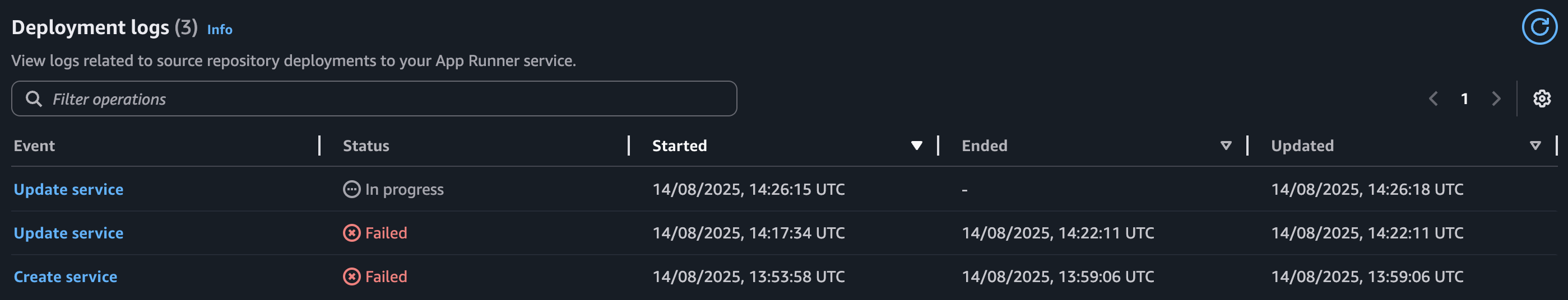The width and height of the screenshot is (1568, 300).
Task: Click the Failed status text for Create service
Action: [386, 277]
